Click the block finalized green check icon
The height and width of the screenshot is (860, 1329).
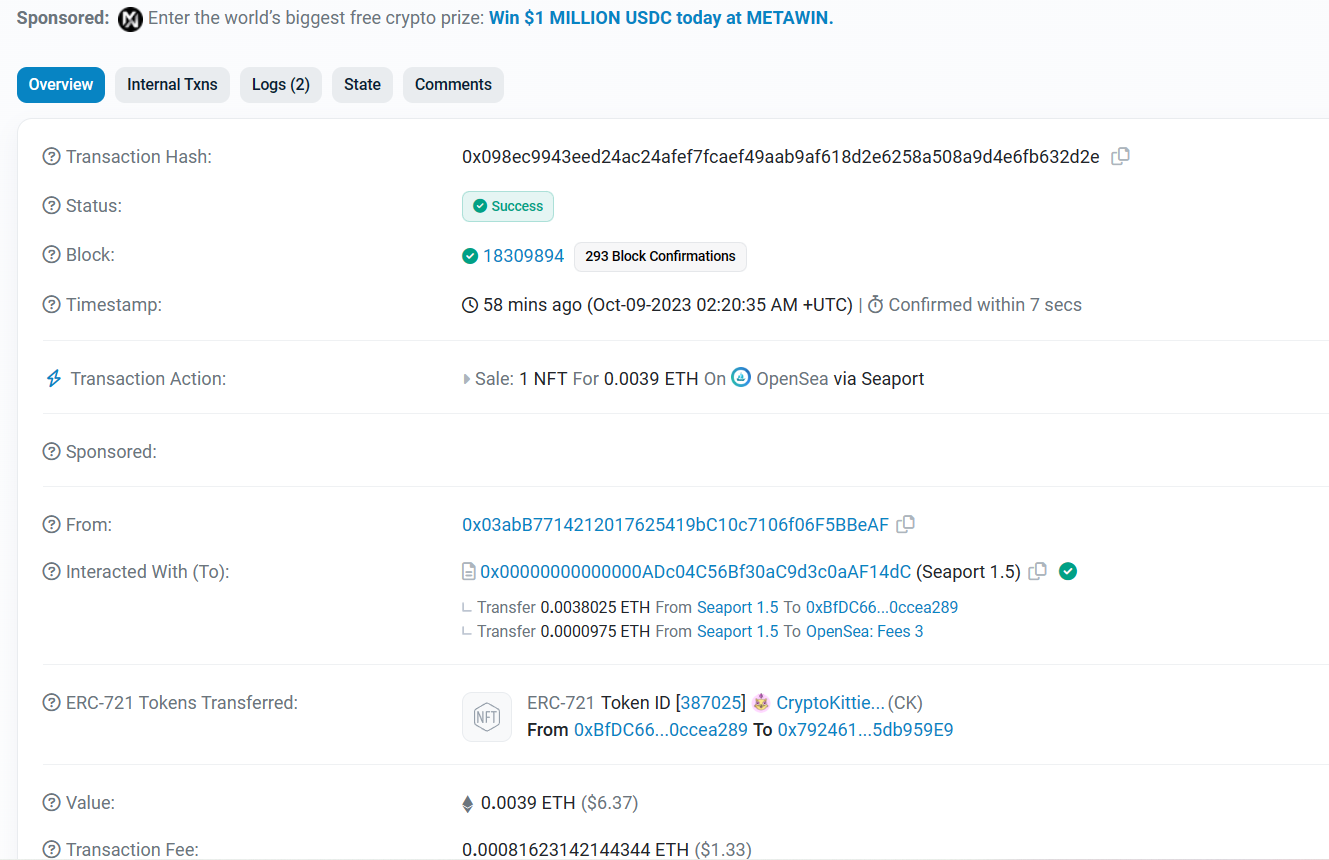470,256
